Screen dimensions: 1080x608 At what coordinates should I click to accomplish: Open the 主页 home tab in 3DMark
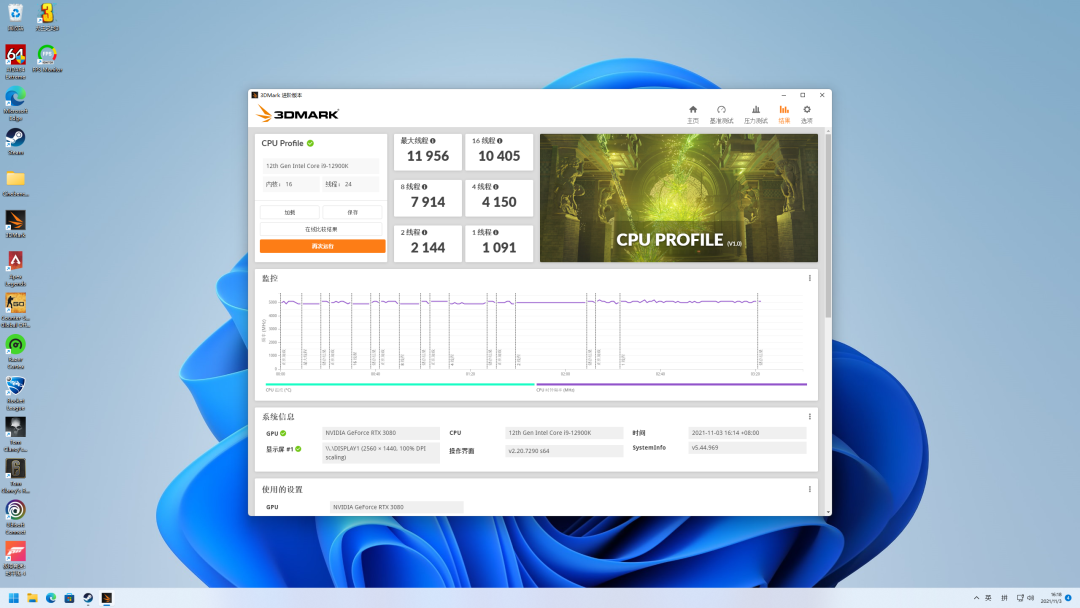[693, 114]
